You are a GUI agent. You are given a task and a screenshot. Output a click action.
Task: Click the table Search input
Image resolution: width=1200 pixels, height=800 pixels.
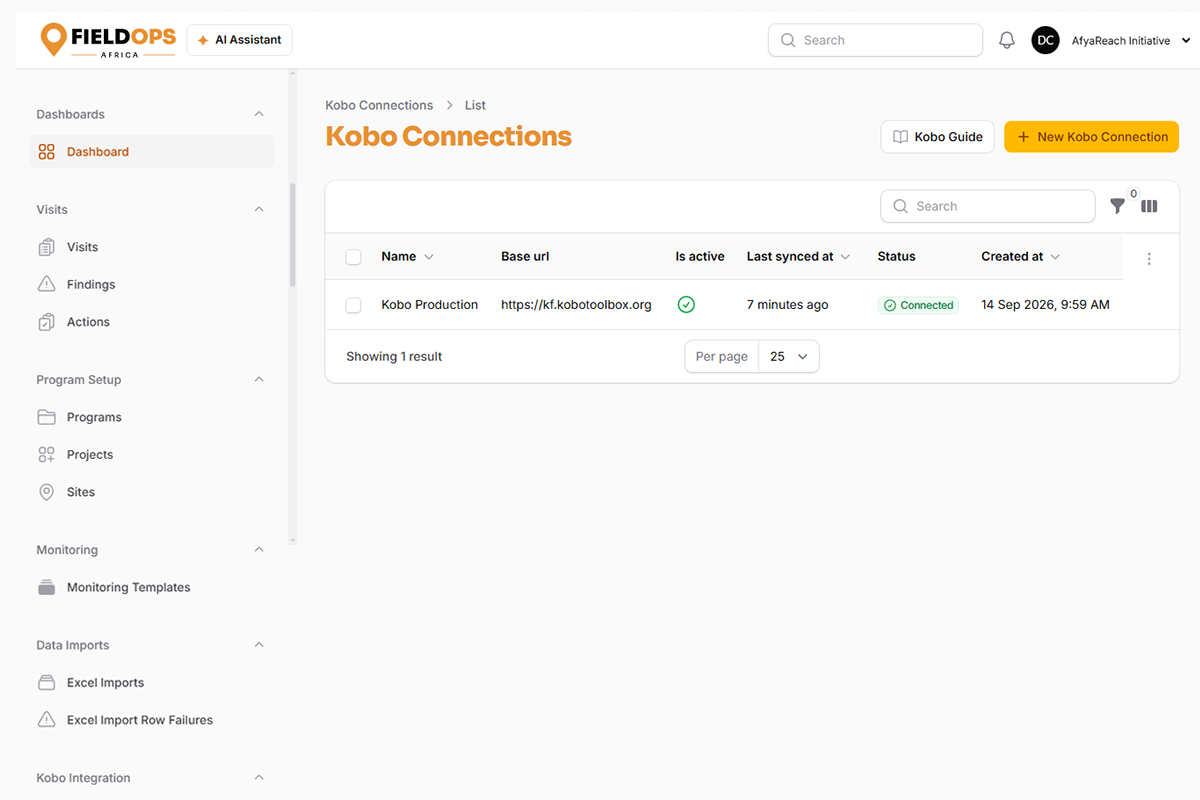click(988, 206)
